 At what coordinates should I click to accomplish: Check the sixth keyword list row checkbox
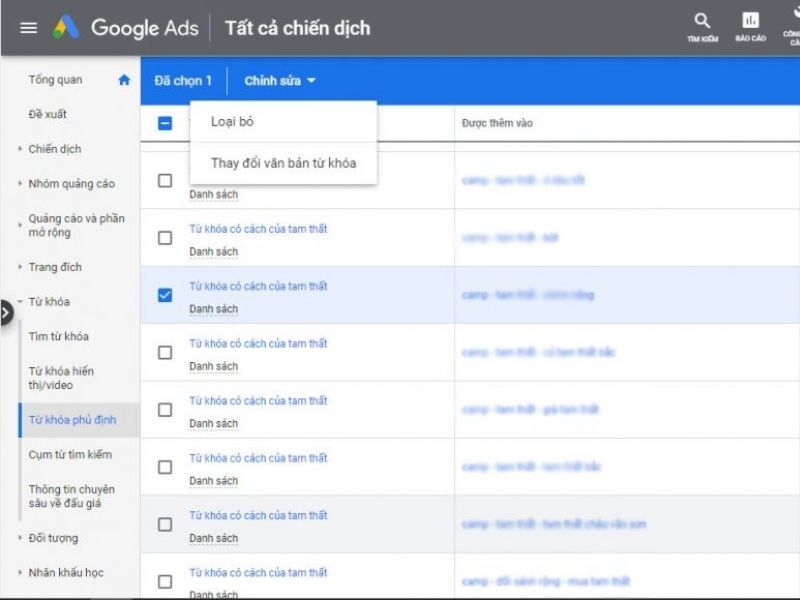click(x=165, y=467)
